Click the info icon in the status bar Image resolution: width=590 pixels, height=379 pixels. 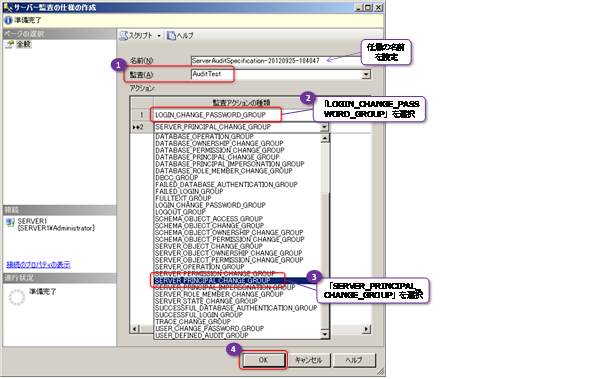[8, 20]
